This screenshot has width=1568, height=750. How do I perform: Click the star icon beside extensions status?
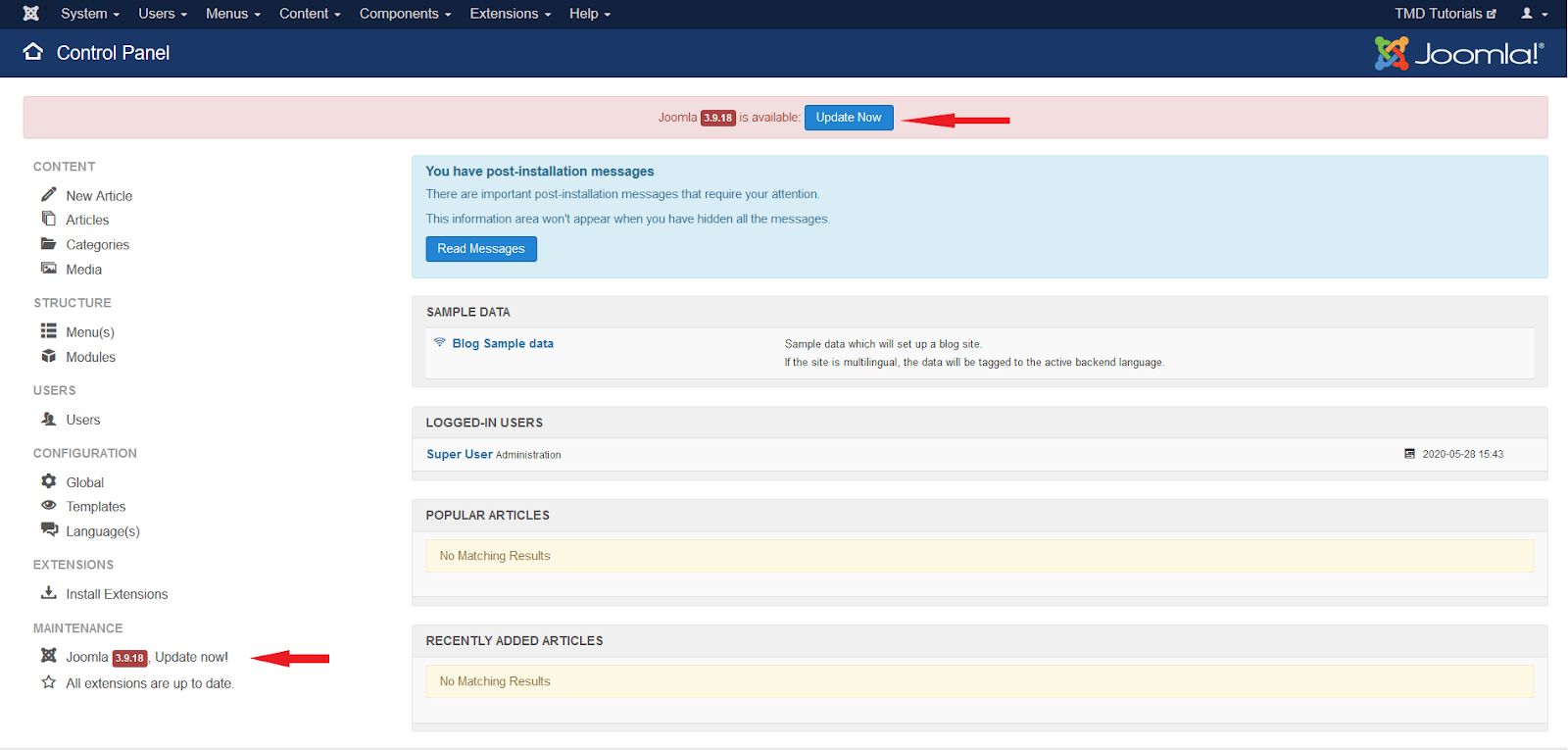point(48,682)
